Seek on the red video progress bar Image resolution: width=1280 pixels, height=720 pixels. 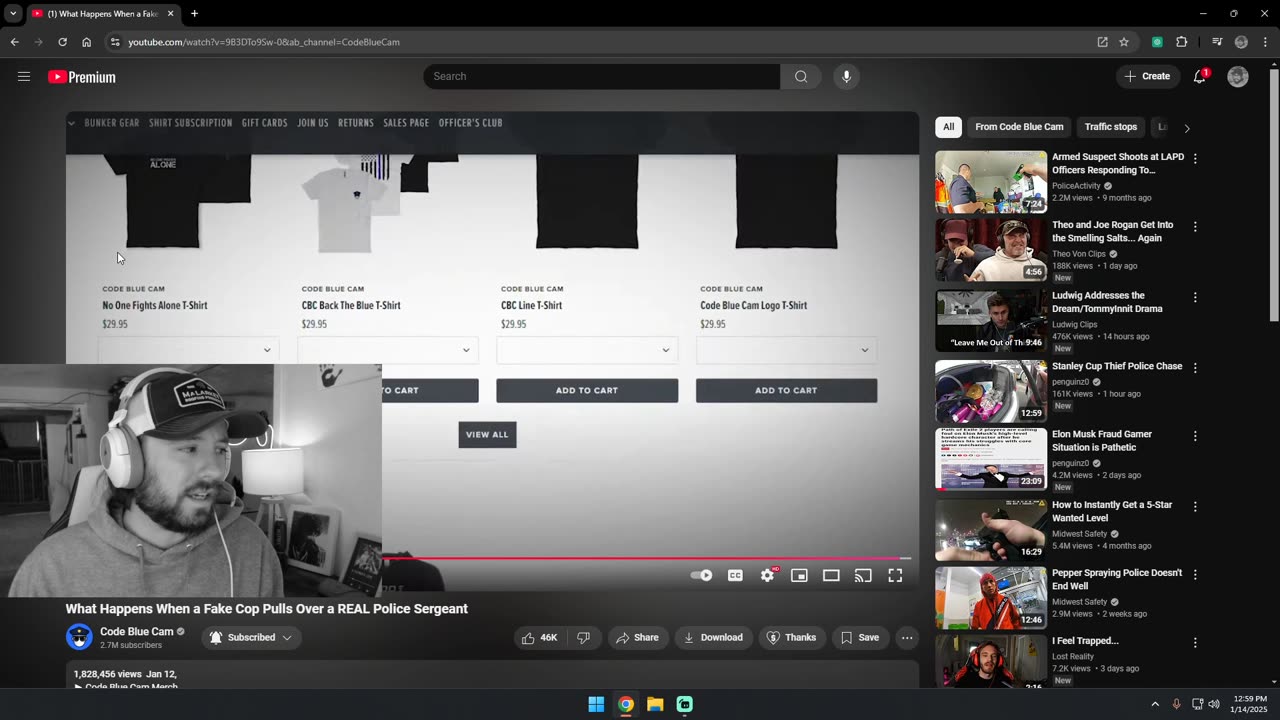646,558
